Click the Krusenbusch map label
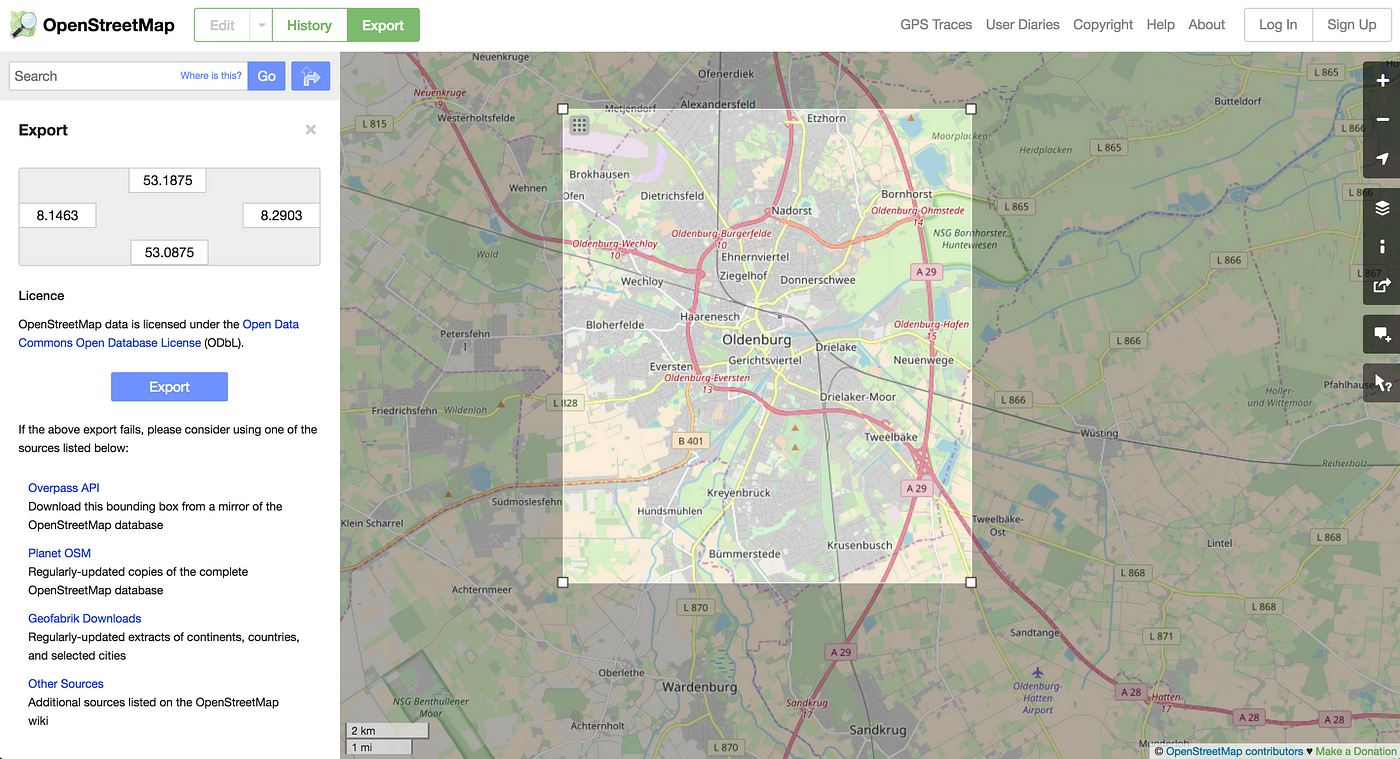The width and height of the screenshot is (1400, 759). 859,545
